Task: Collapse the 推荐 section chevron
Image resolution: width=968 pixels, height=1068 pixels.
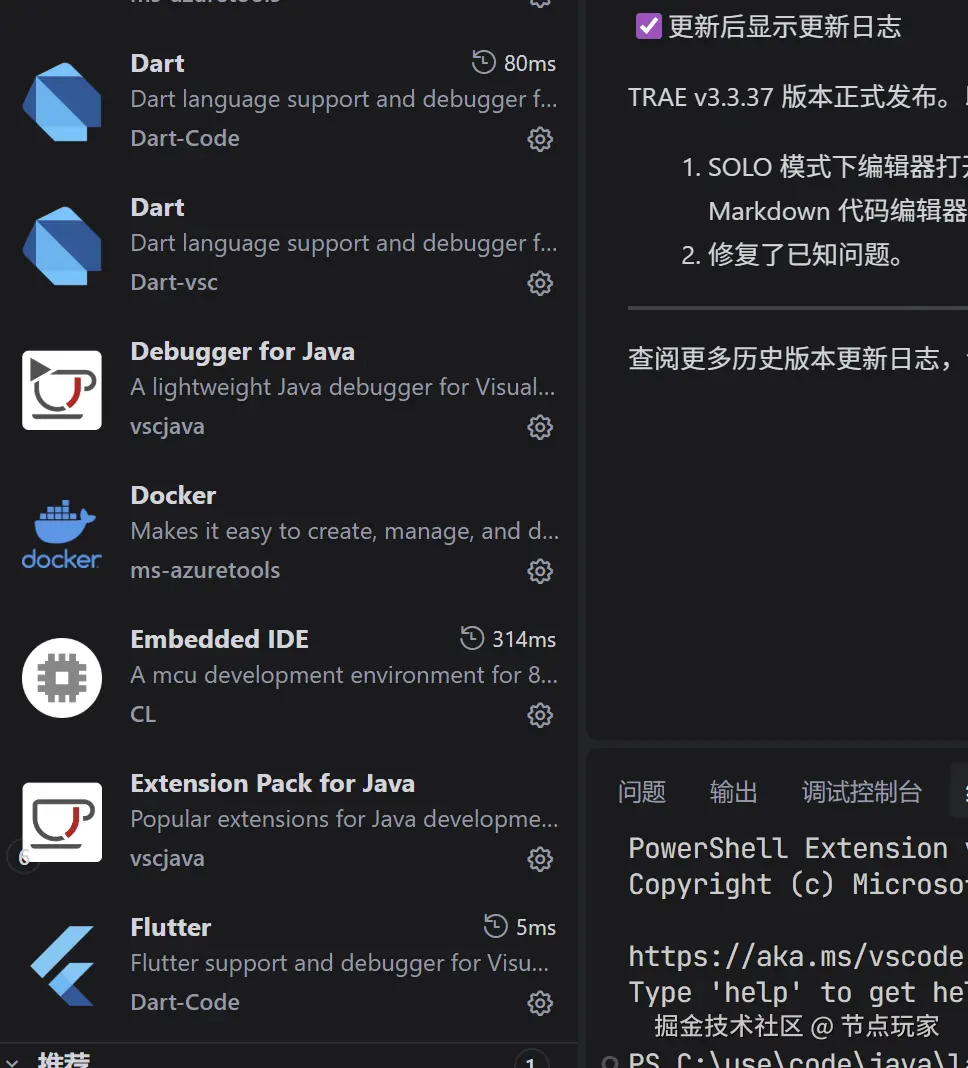Action: pos(12,1061)
